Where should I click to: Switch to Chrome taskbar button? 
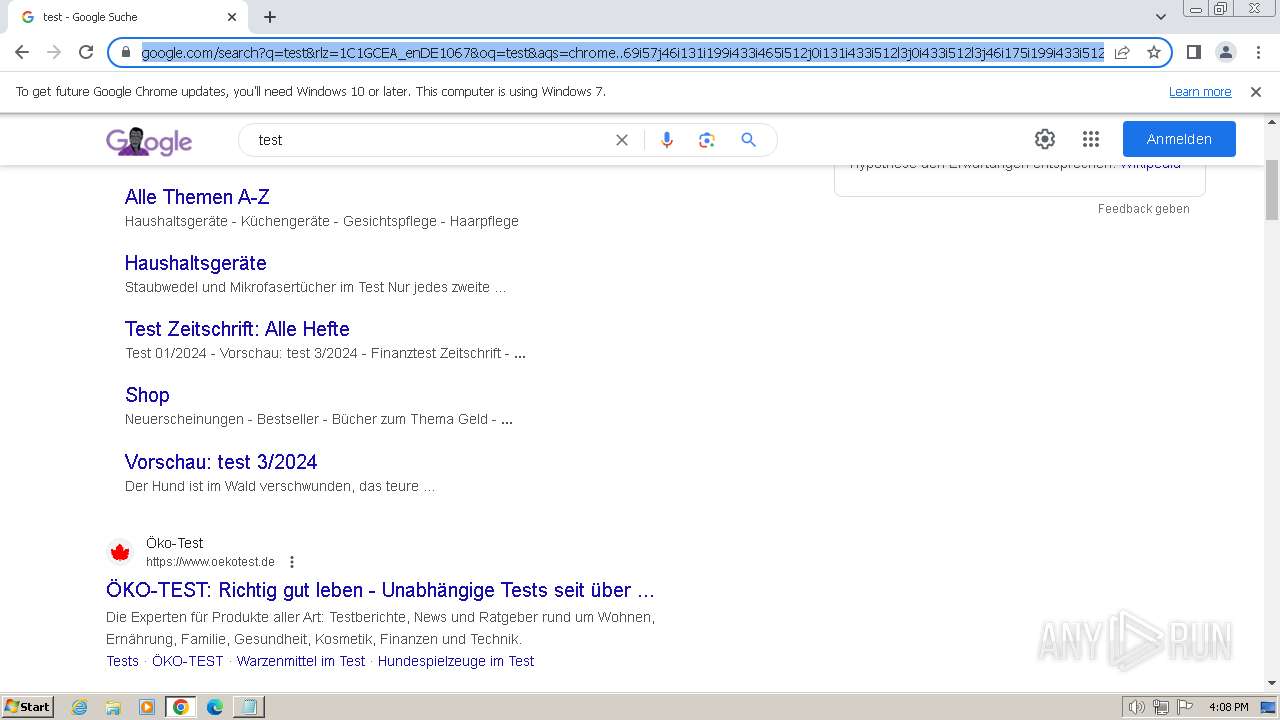pyautogui.click(x=181, y=707)
